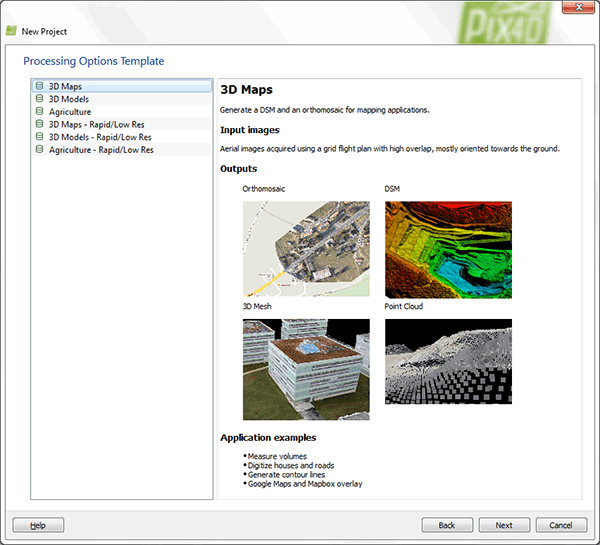Click the database icon beside 3D Models
600x545 pixels.
[40, 99]
